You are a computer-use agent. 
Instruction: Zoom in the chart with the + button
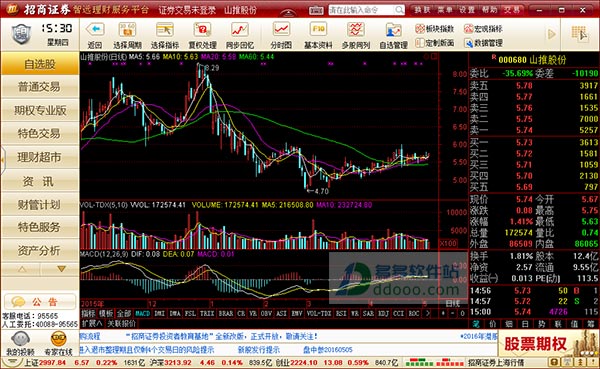point(443,313)
